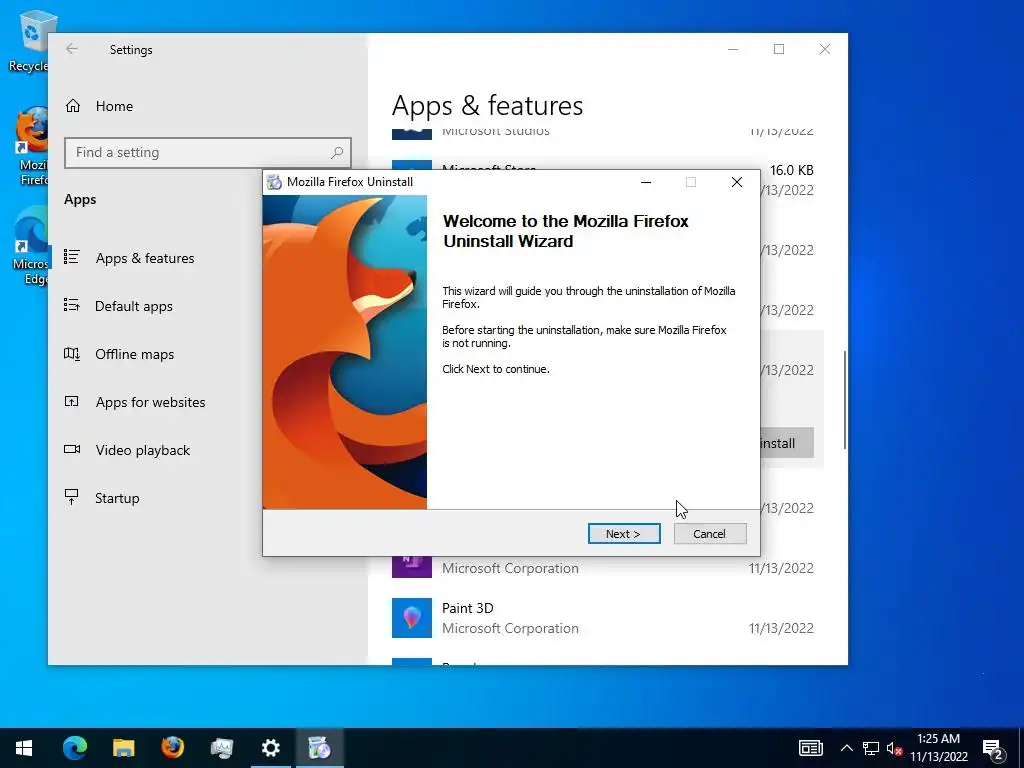Click the Uninstall button in Apps & features
The width and height of the screenshot is (1024, 768).
pyautogui.click(x=787, y=443)
